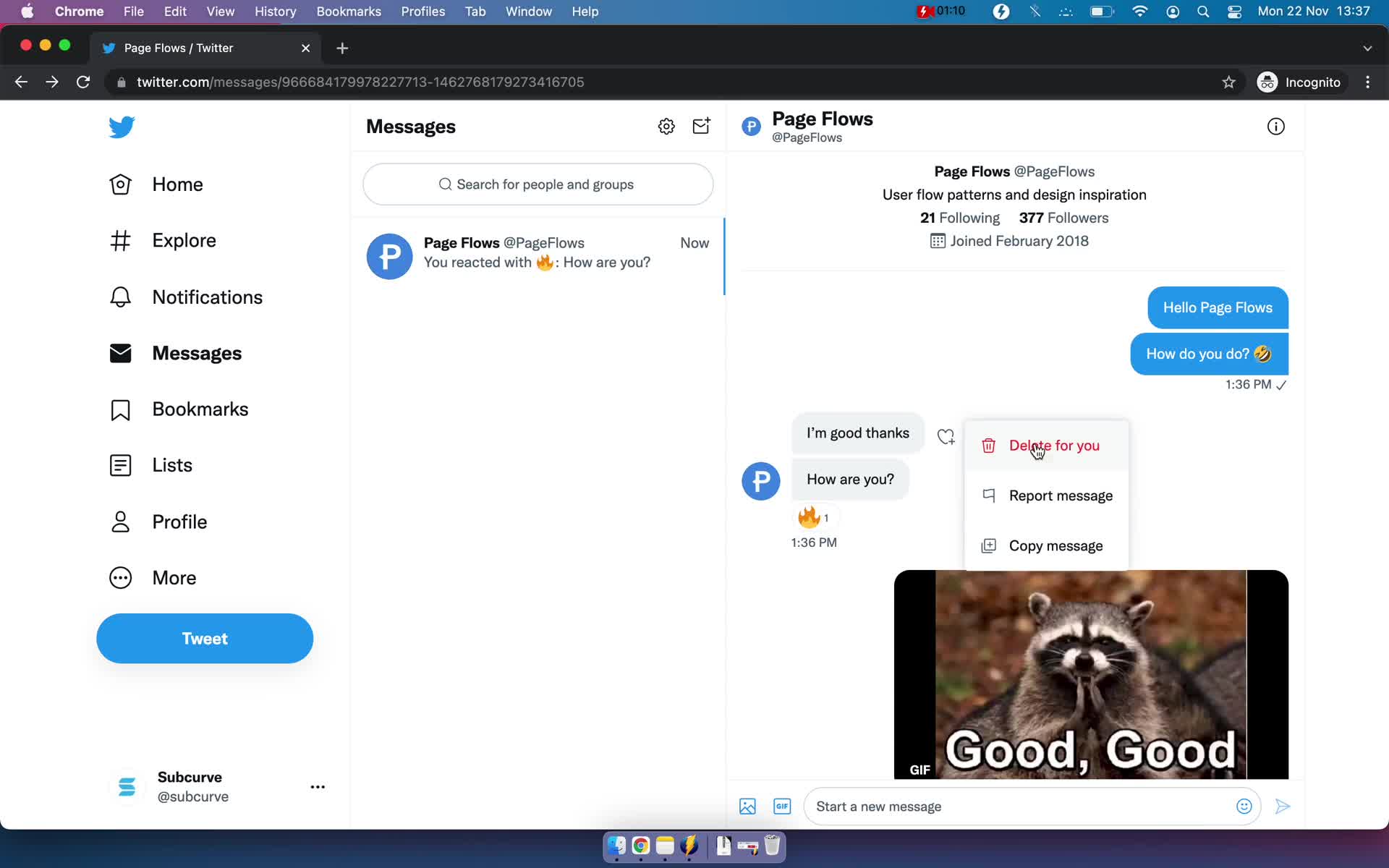The image size is (1389, 868).
Task: Click the 377 Followers count
Action: pos(1063,218)
